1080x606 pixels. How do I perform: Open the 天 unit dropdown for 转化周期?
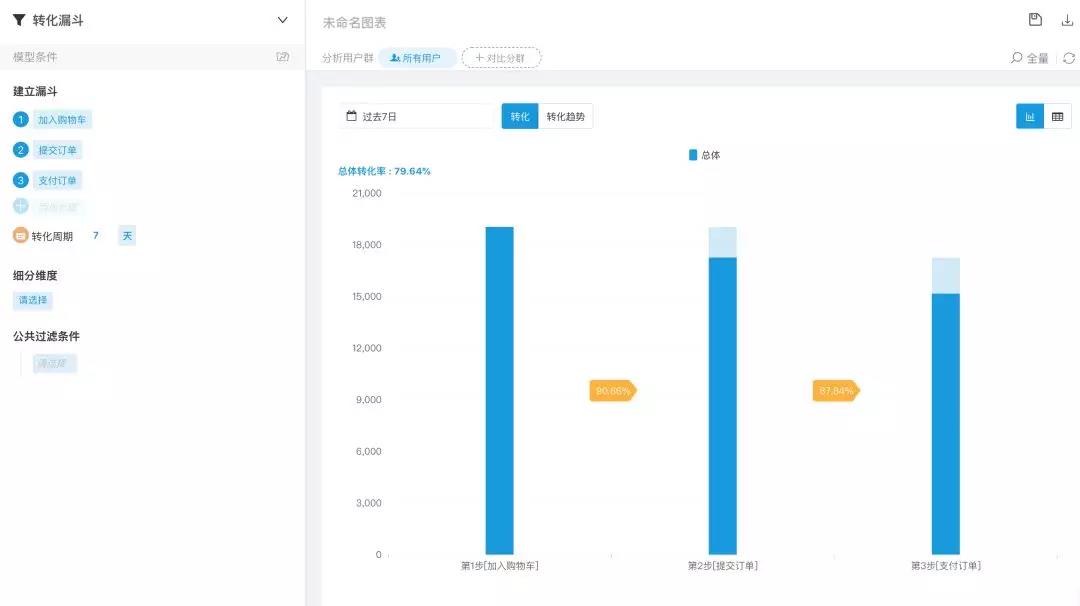pyautogui.click(x=127, y=236)
